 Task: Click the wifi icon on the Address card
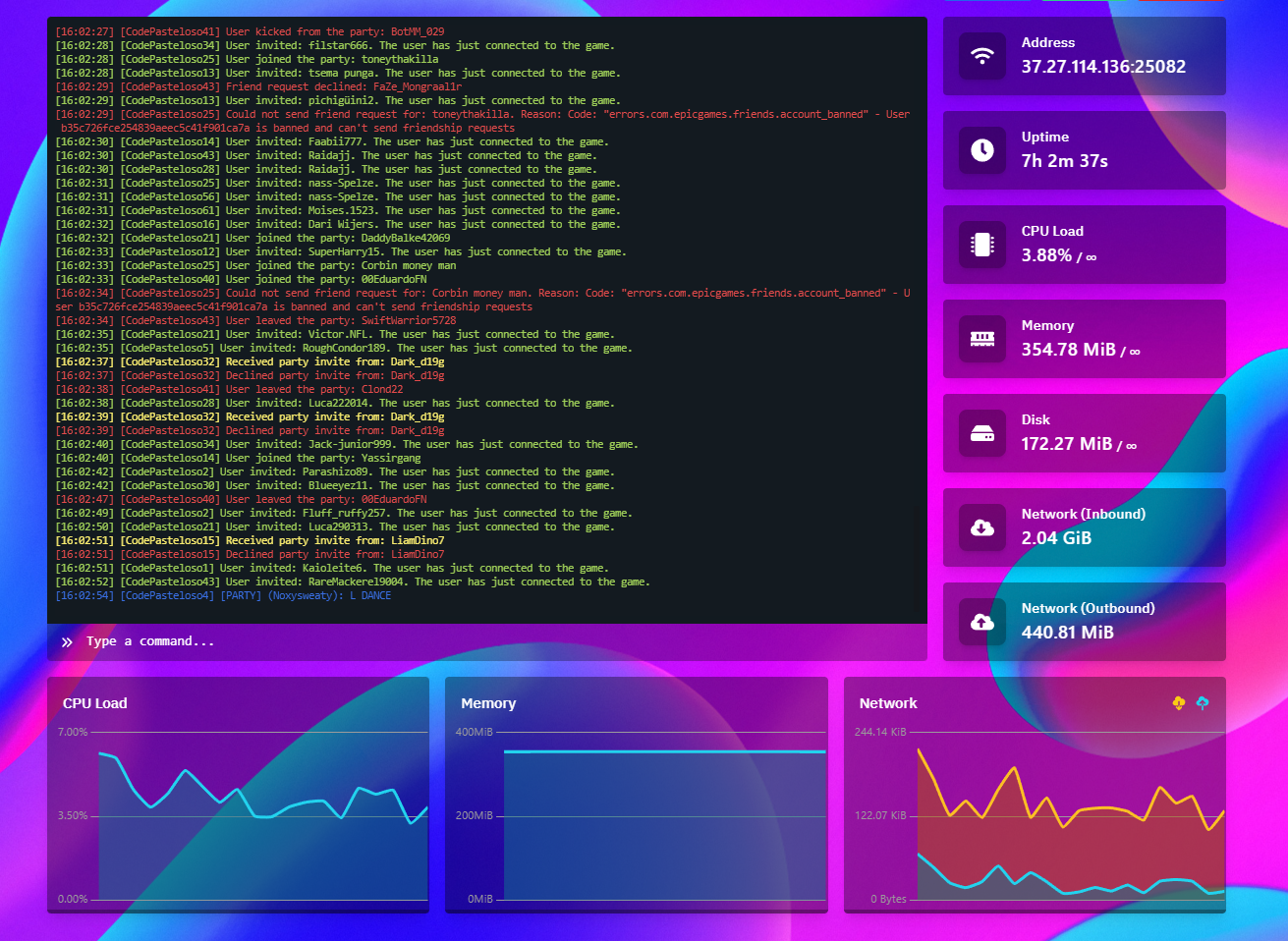tap(982, 56)
